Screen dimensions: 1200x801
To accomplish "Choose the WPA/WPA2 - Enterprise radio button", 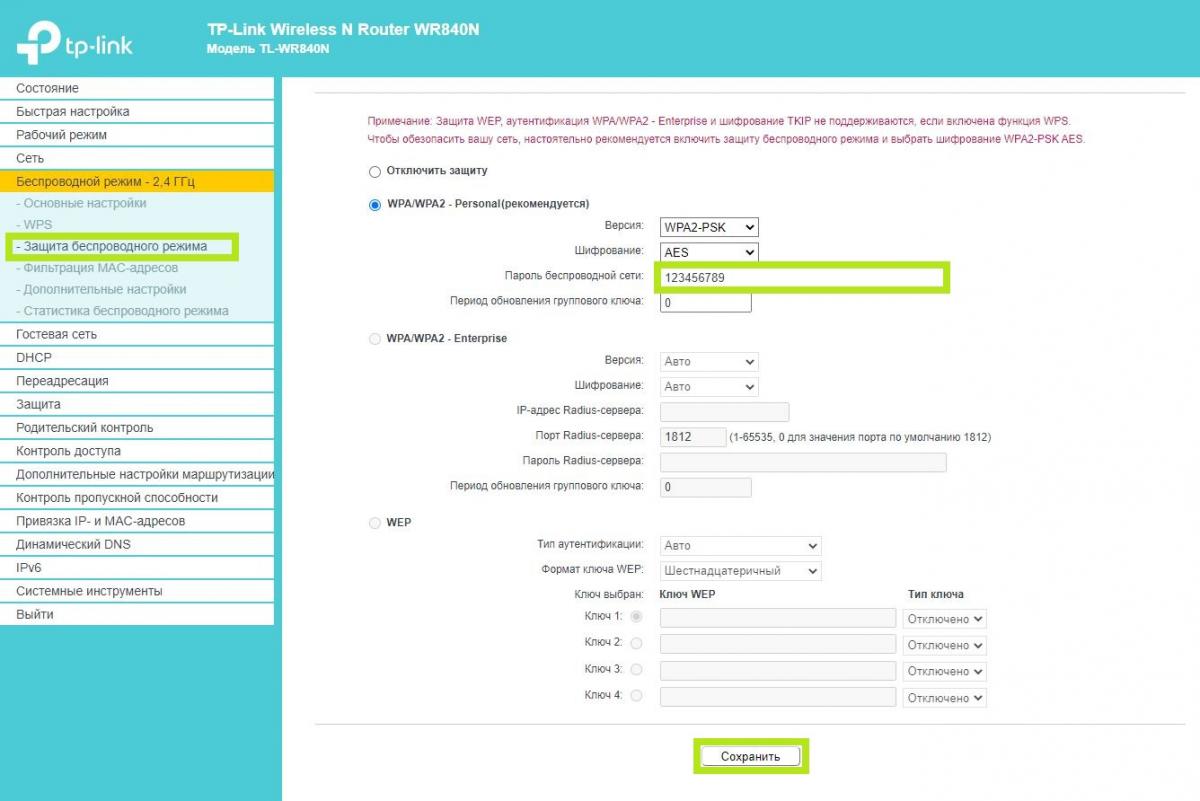I will (375, 339).
